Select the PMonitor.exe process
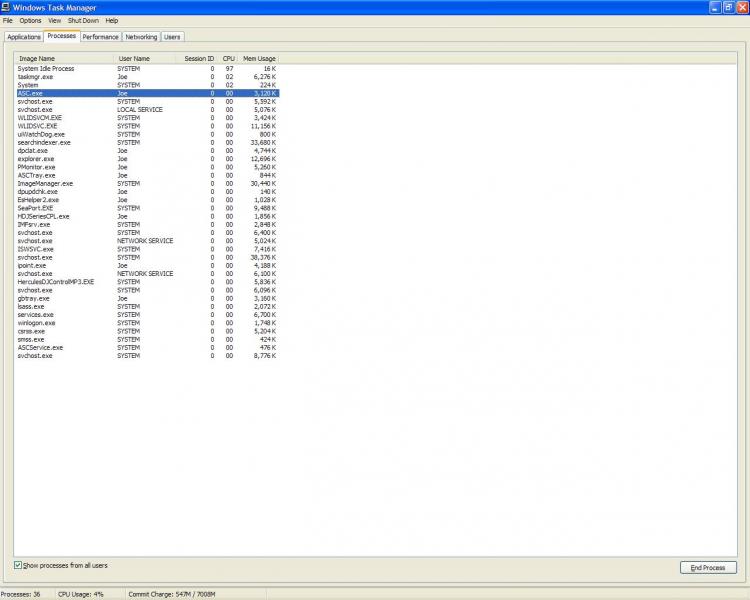This screenshot has height=600, width=750. tap(147, 167)
